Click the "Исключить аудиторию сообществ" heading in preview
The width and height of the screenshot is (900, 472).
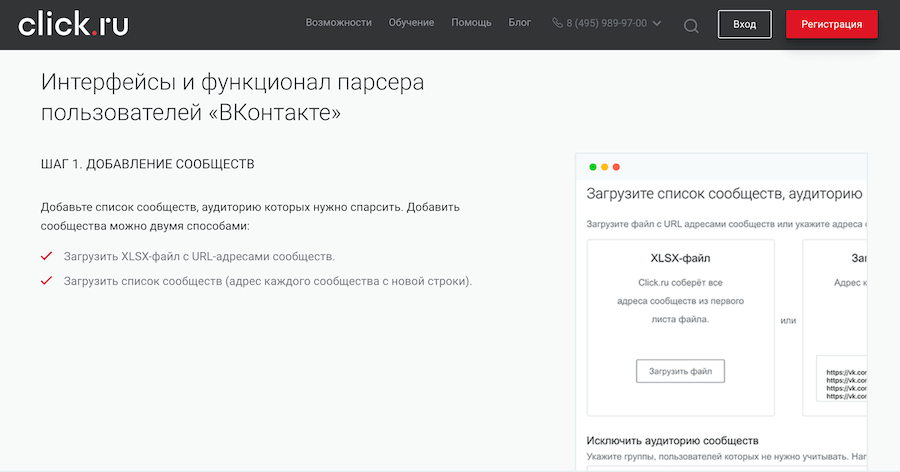click(673, 440)
